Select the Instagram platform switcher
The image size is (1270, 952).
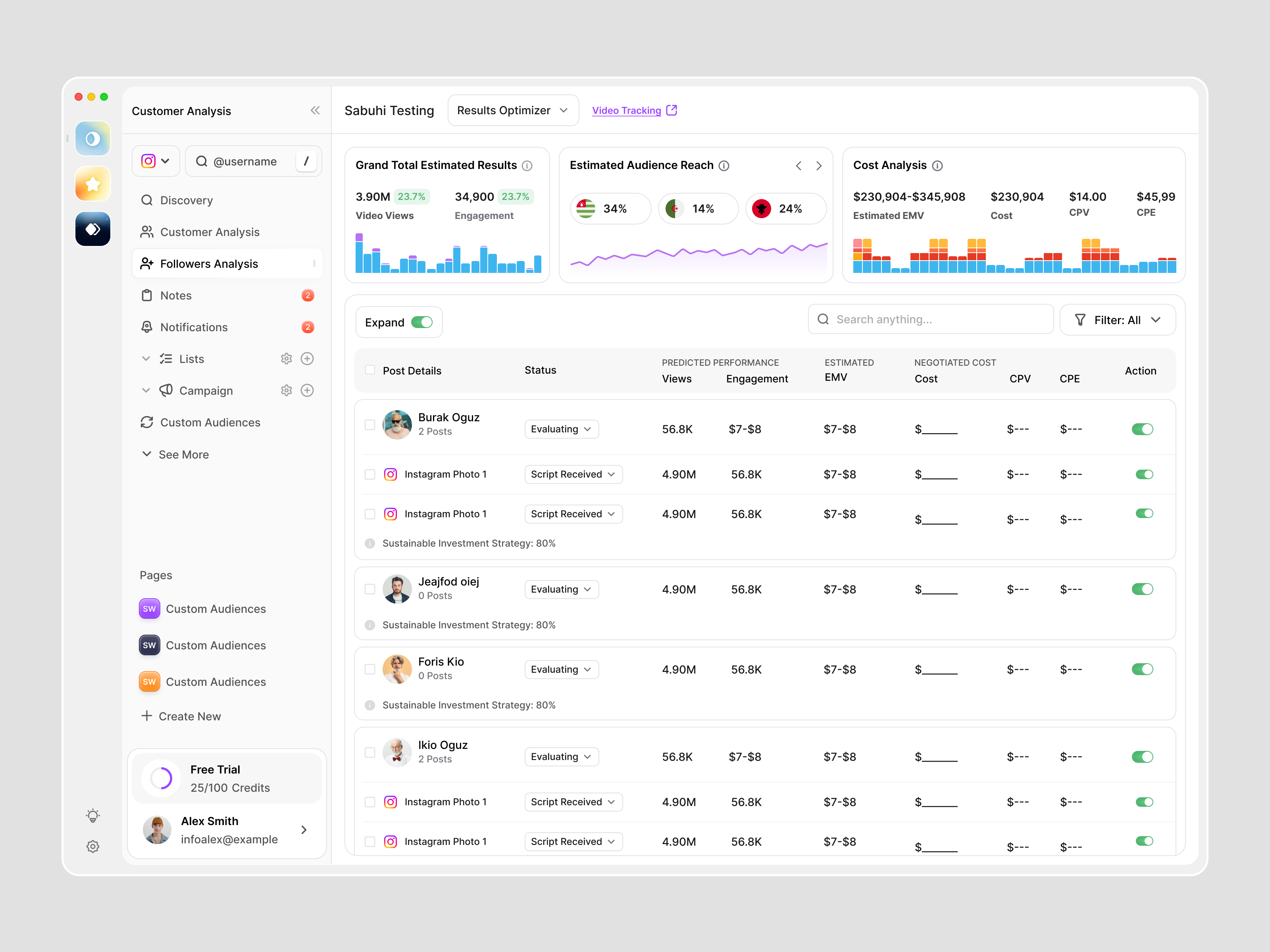(x=155, y=161)
